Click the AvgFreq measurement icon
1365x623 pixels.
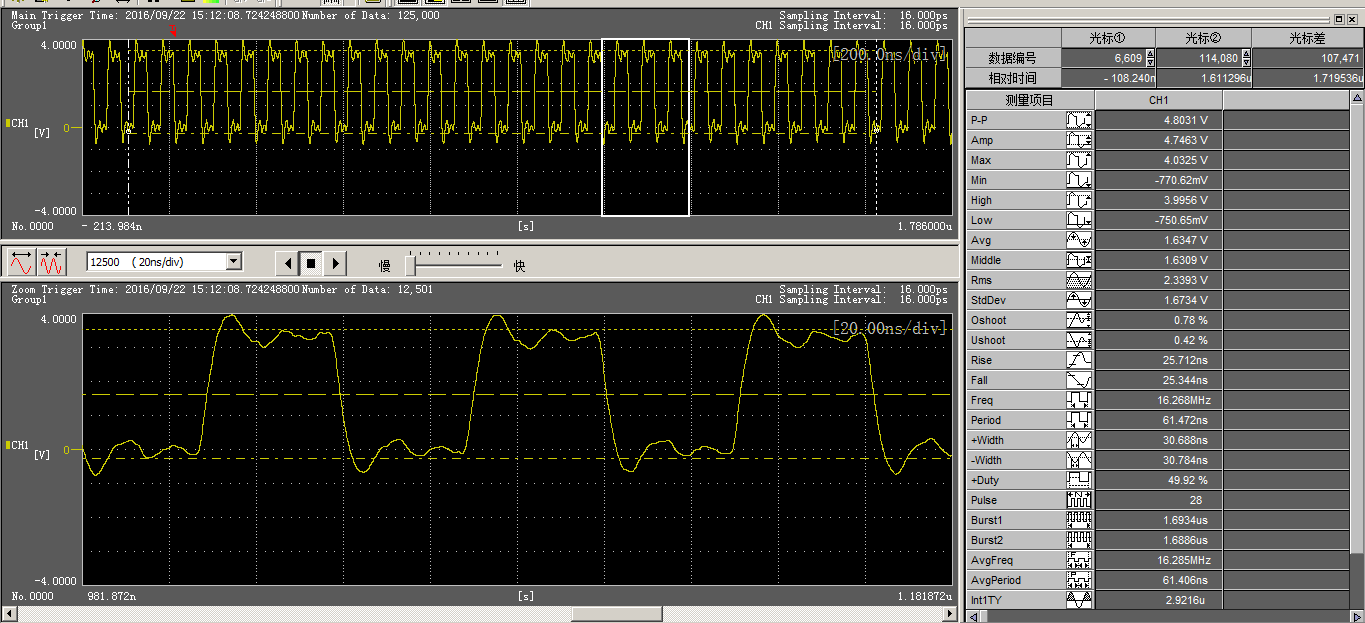1079,560
